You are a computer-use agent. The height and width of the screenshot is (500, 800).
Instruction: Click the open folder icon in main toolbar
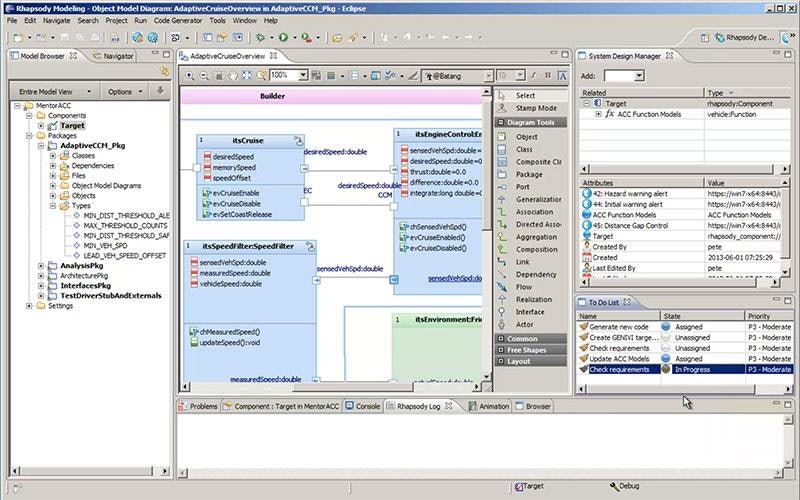pyautogui.click(x=337, y=37)
